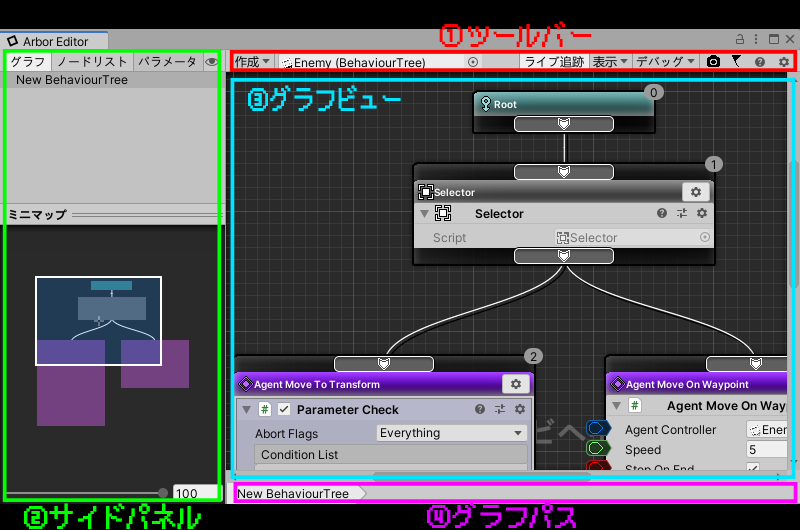Click the minimap zoom slider handle
This screenshot has width=800, height=530.
point(163,492)
